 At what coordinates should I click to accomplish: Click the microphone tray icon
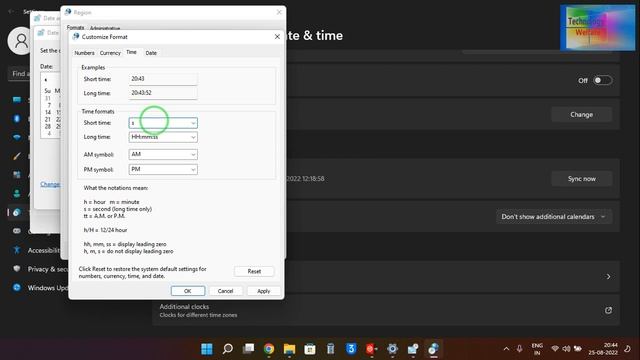[519, 349]
